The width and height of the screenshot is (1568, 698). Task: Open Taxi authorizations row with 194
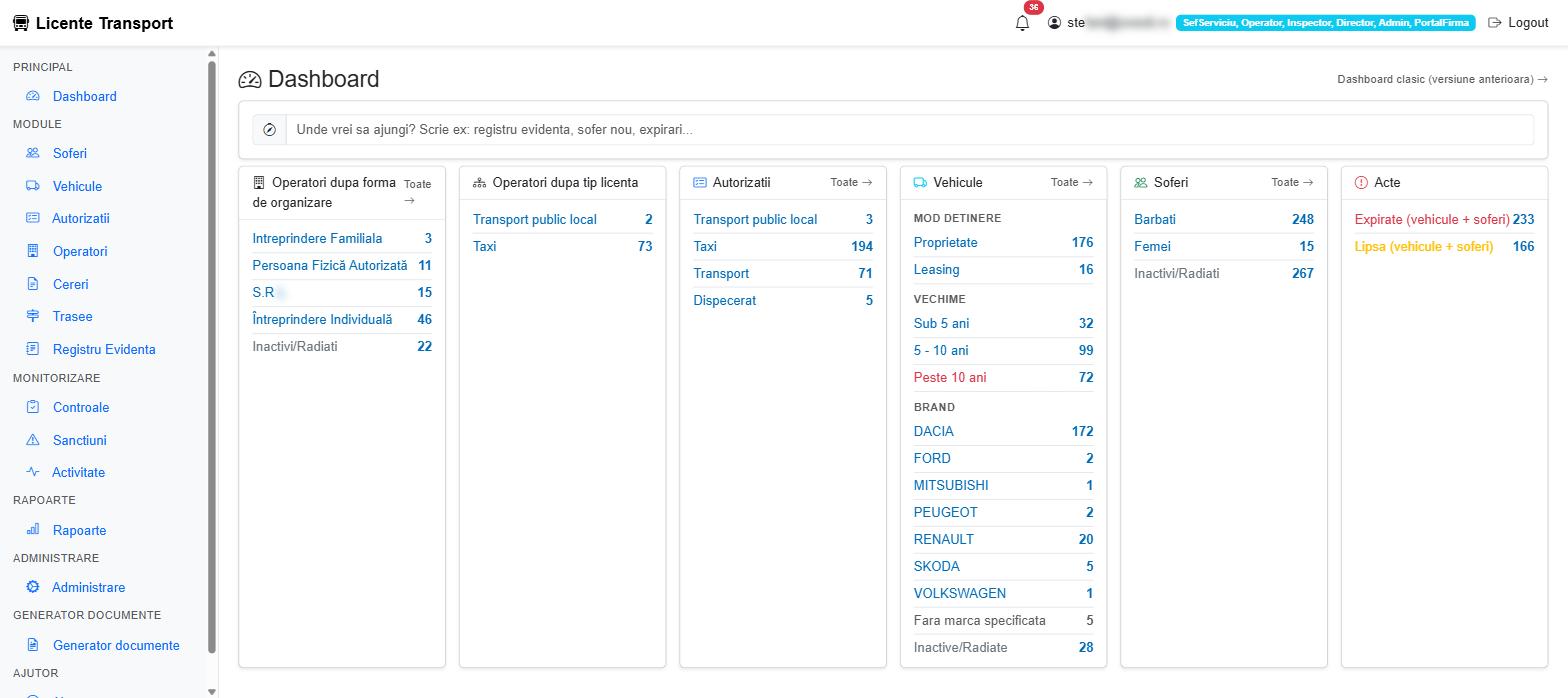(783, 247)
